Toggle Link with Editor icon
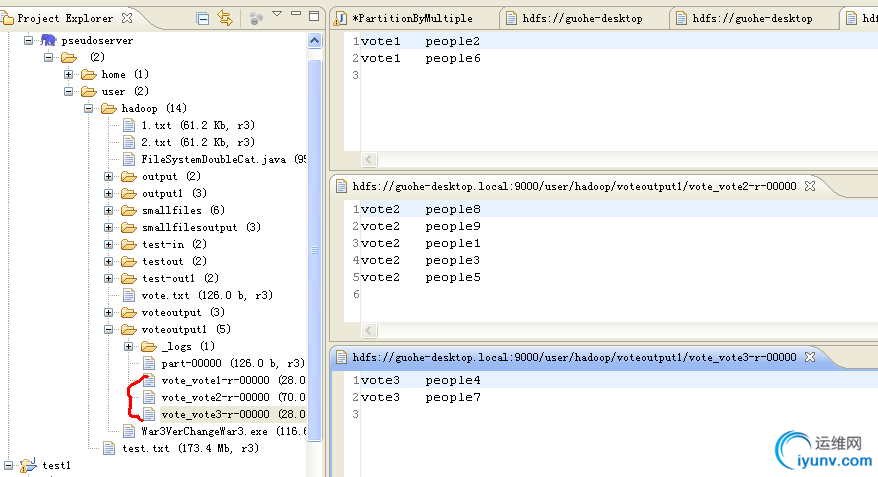Image resolution: width=878 pixels, height=477 pixels. coord(225,18)
